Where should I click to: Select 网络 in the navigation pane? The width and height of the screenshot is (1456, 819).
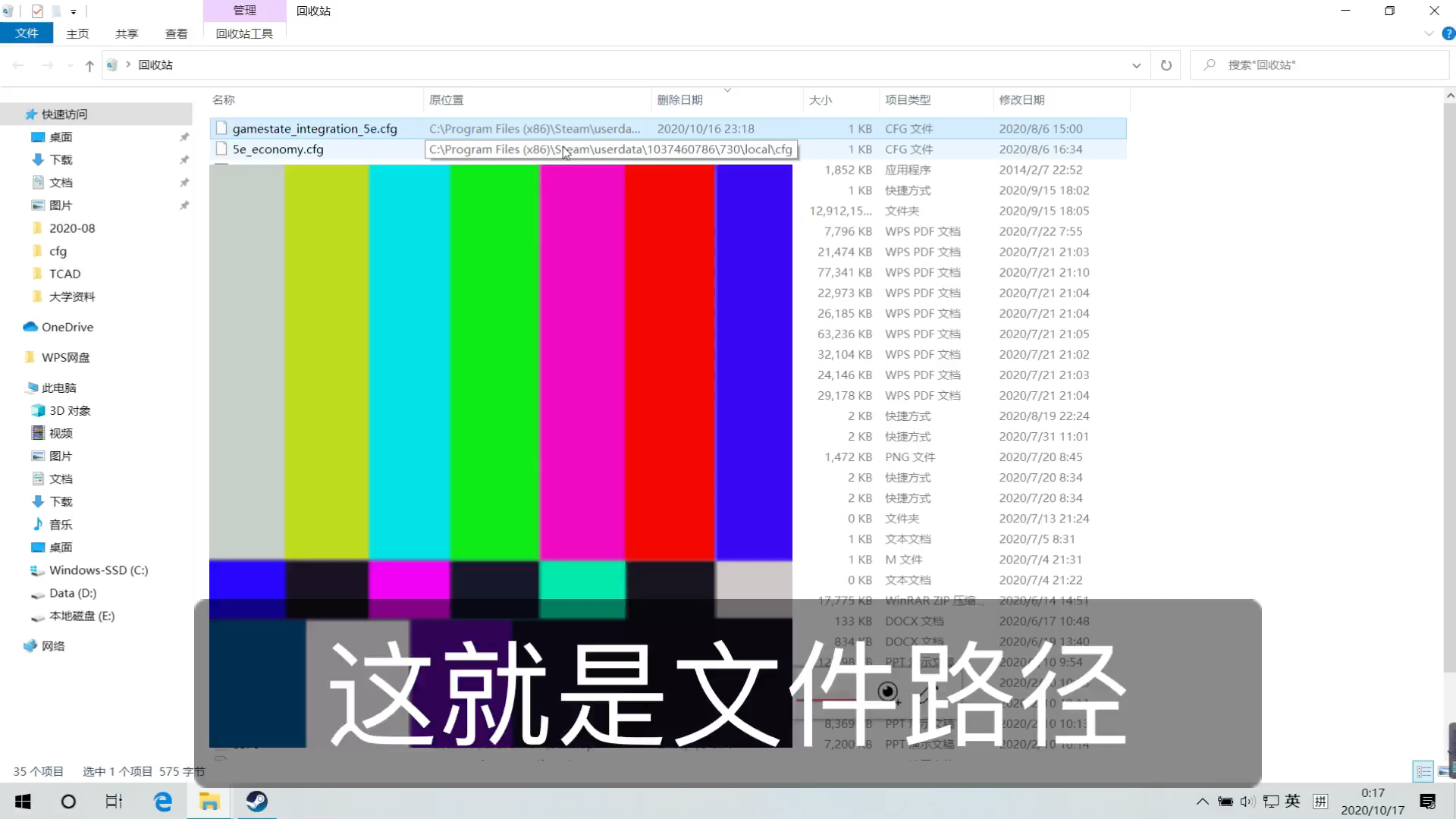coord(53,646)
